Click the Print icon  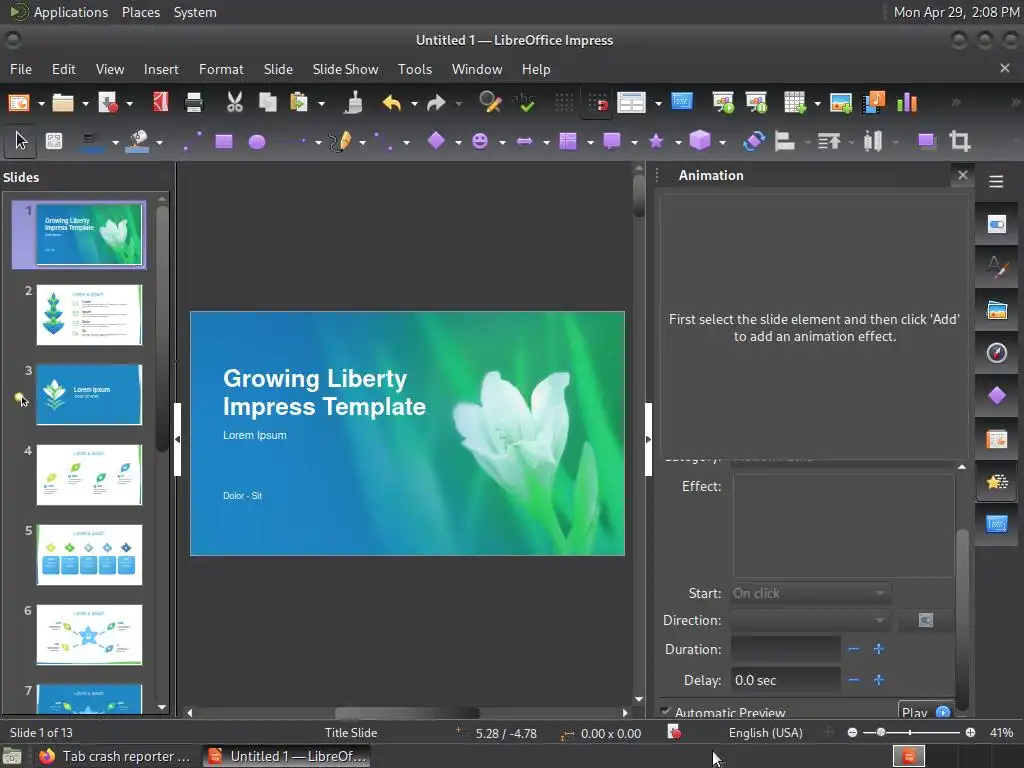(194, 103)
